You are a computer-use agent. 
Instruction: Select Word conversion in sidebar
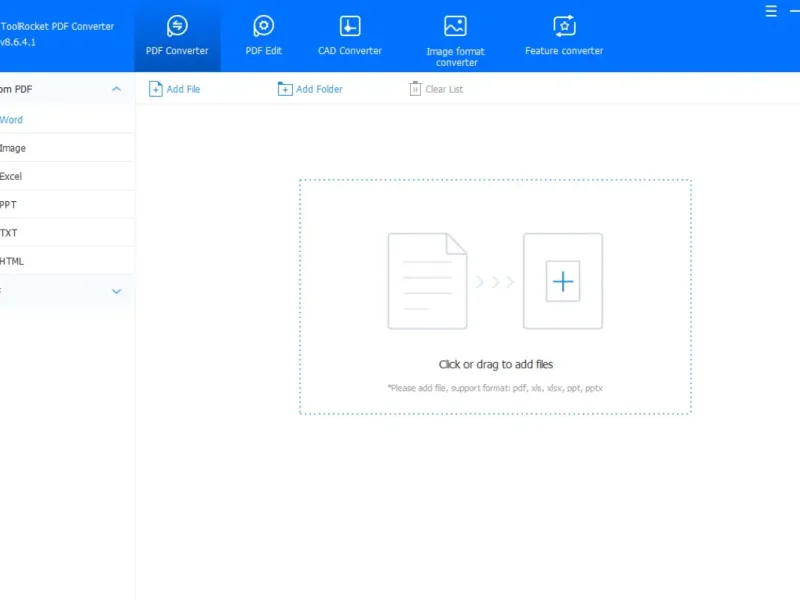[x=67, y=119]
